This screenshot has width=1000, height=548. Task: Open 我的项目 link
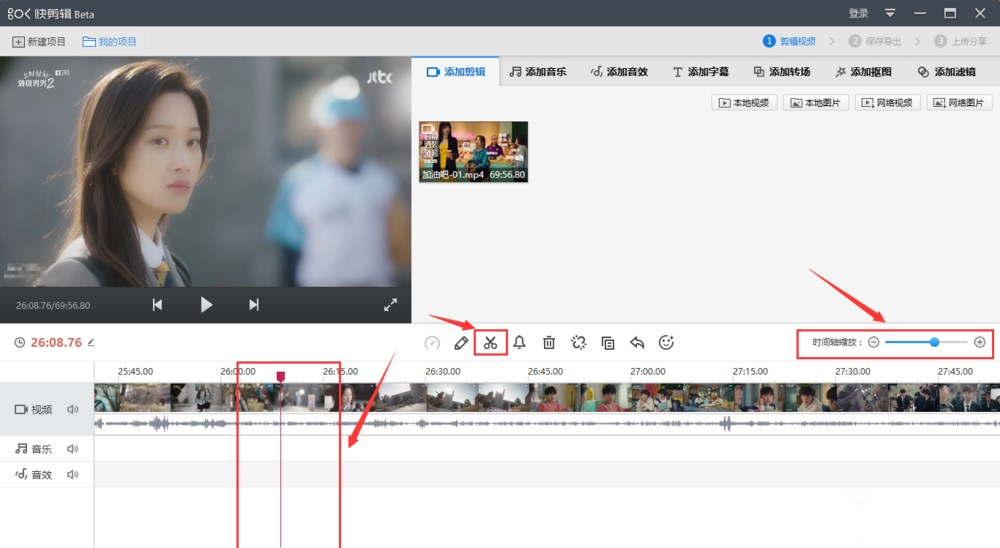(109, 42)
